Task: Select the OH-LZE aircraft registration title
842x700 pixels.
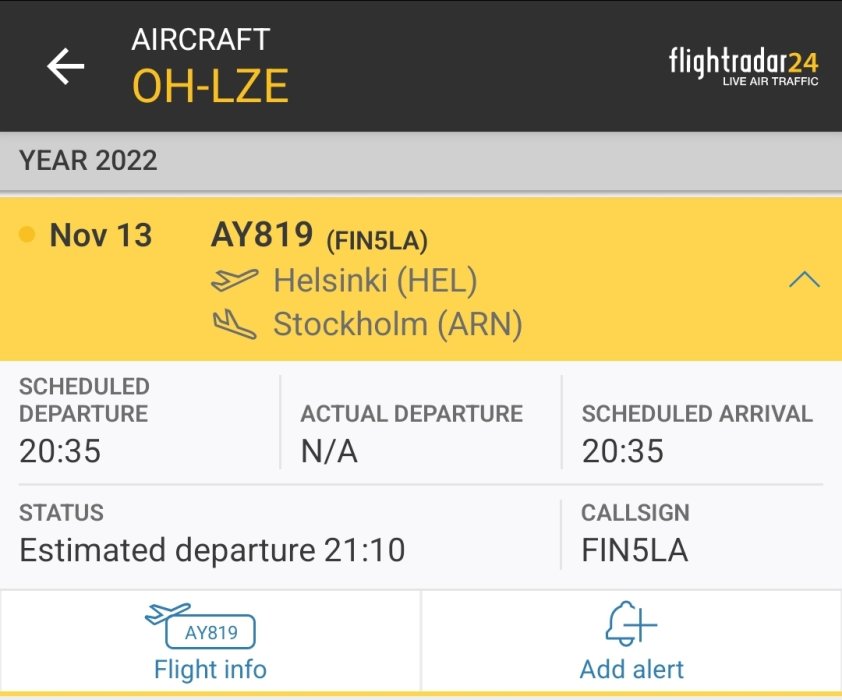Action: tap(210, 87)
